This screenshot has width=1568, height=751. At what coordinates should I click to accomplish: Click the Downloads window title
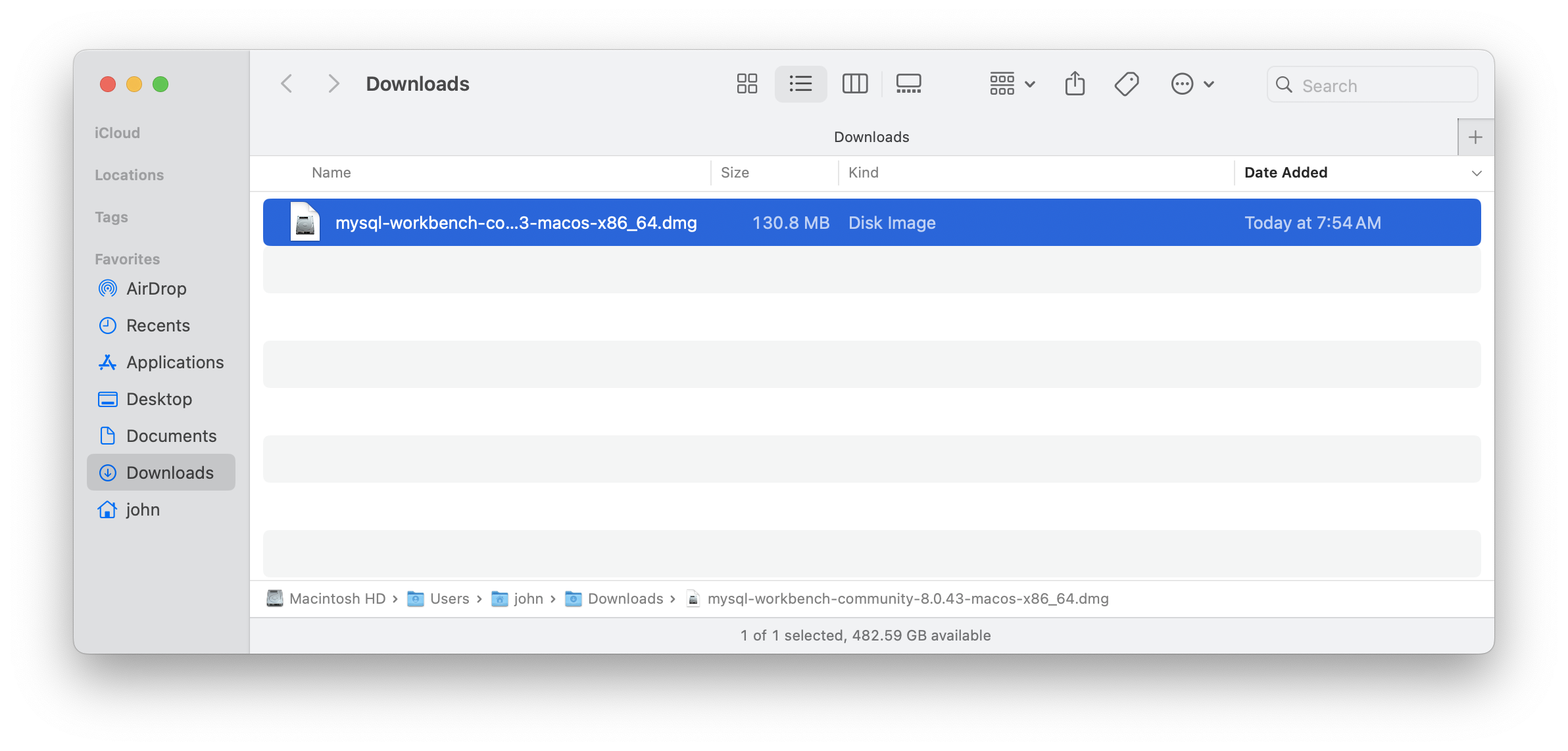[x=418, y=84]
